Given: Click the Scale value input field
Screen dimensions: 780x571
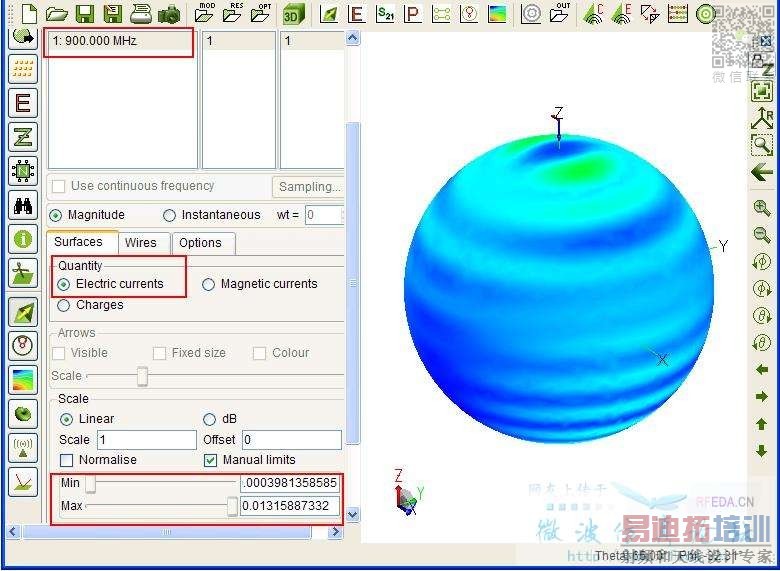Looking at the screenshot, I should [x=147, y=440].
